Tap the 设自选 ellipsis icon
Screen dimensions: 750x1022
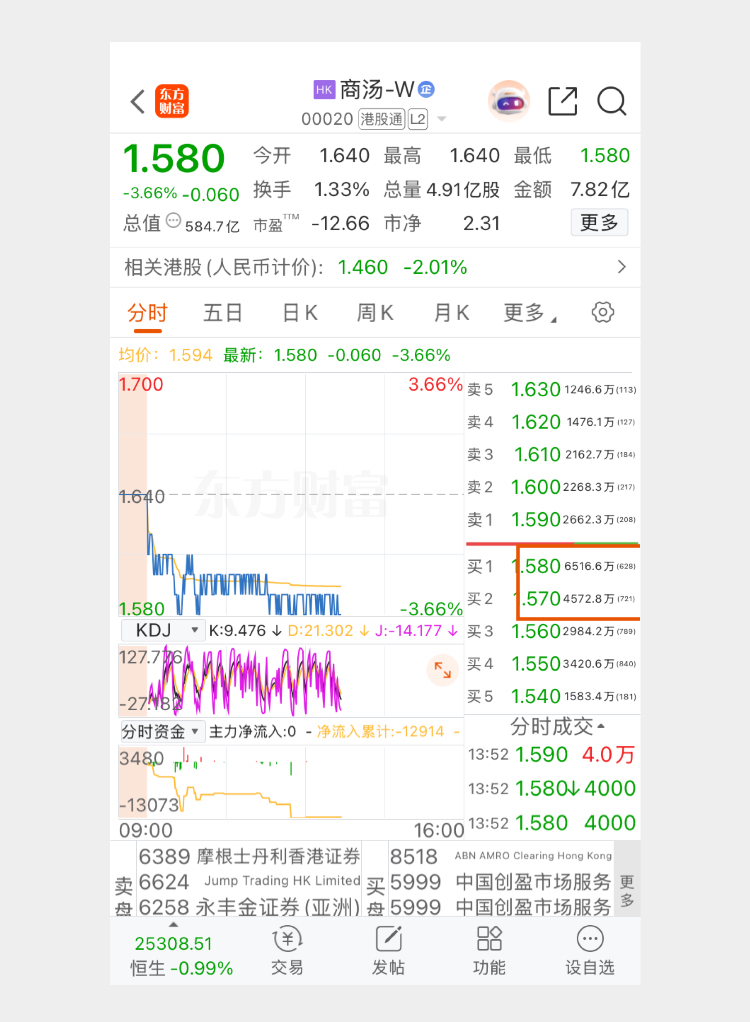point(590,939)
